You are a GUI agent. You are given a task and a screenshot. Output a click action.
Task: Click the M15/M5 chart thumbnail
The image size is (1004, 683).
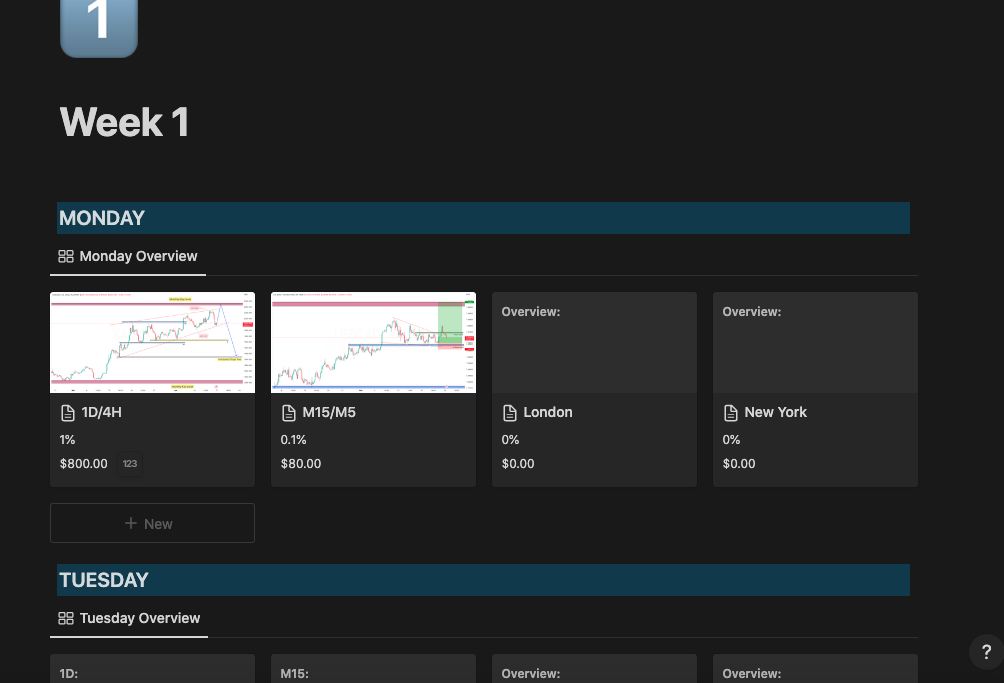coord(373,342)
